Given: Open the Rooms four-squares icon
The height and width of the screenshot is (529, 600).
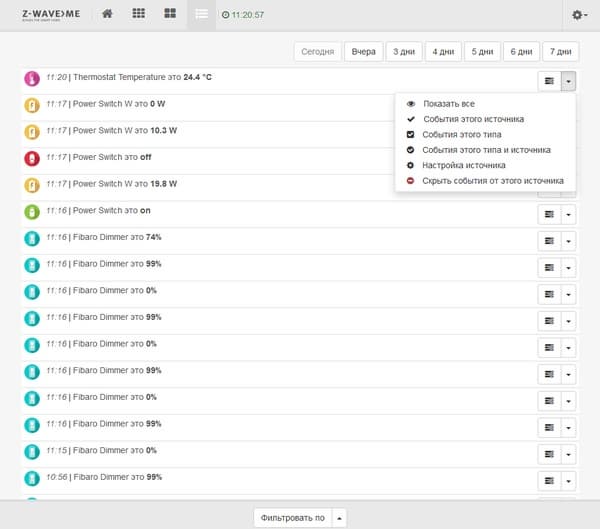Looking at the screenshot, I should (170, 14).
